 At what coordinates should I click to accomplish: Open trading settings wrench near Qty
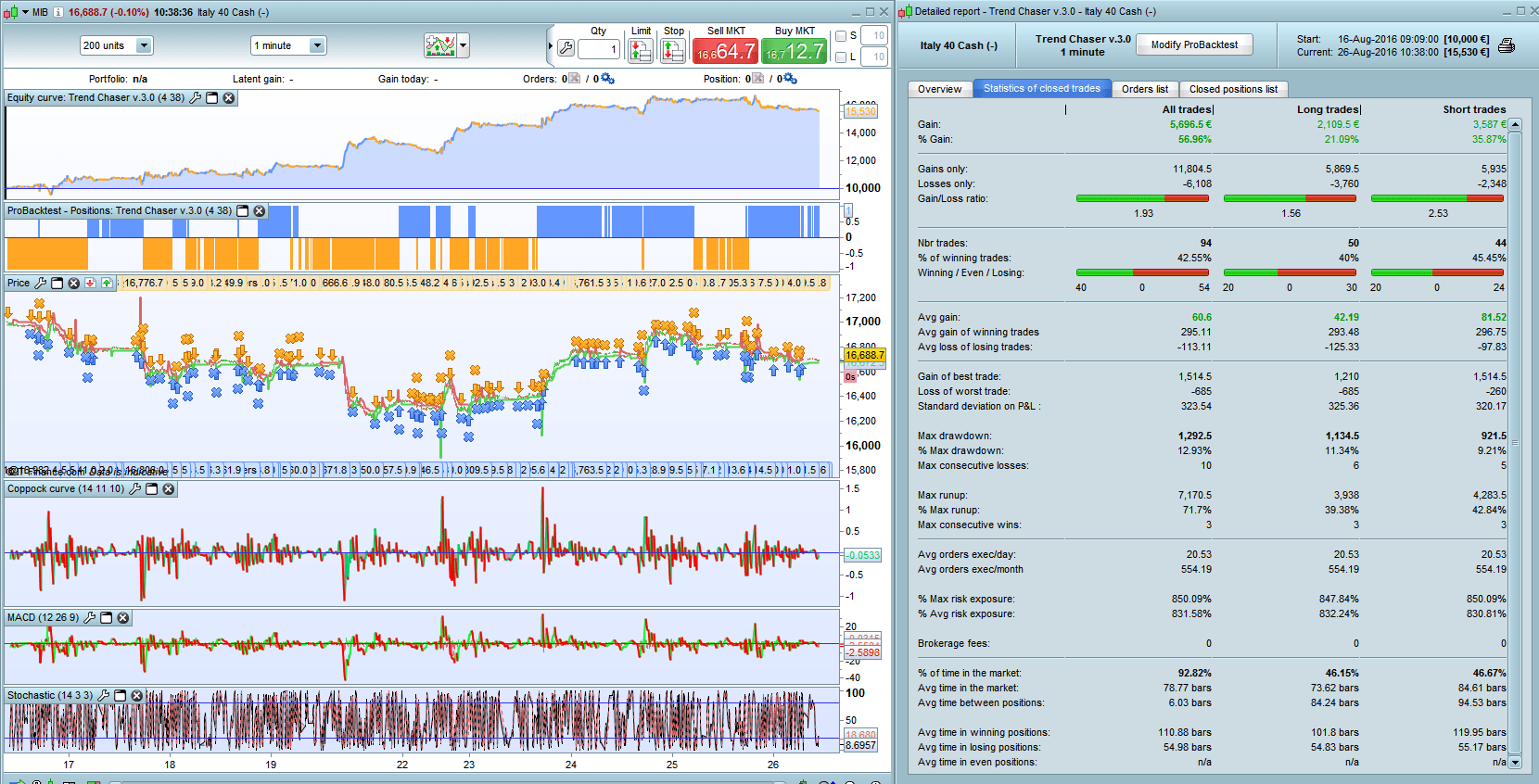pyautogui.click(x=566, y=48)
